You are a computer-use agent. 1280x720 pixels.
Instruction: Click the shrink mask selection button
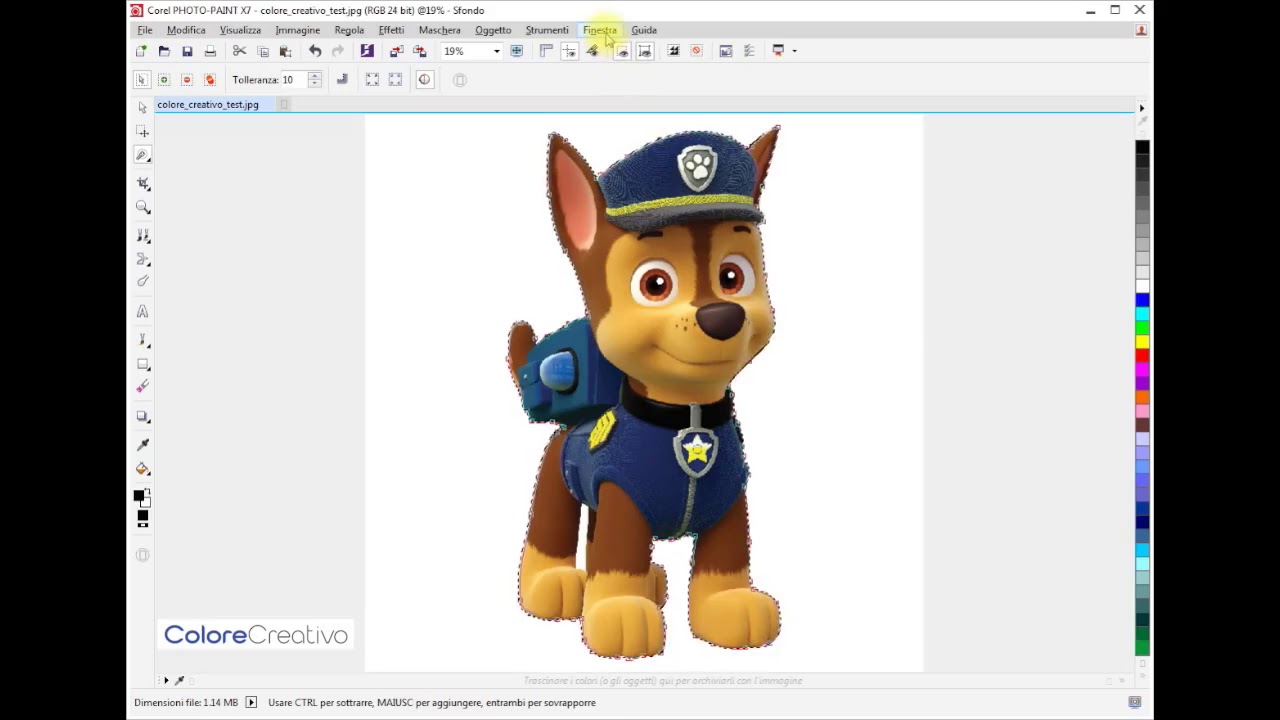point(395,79)
